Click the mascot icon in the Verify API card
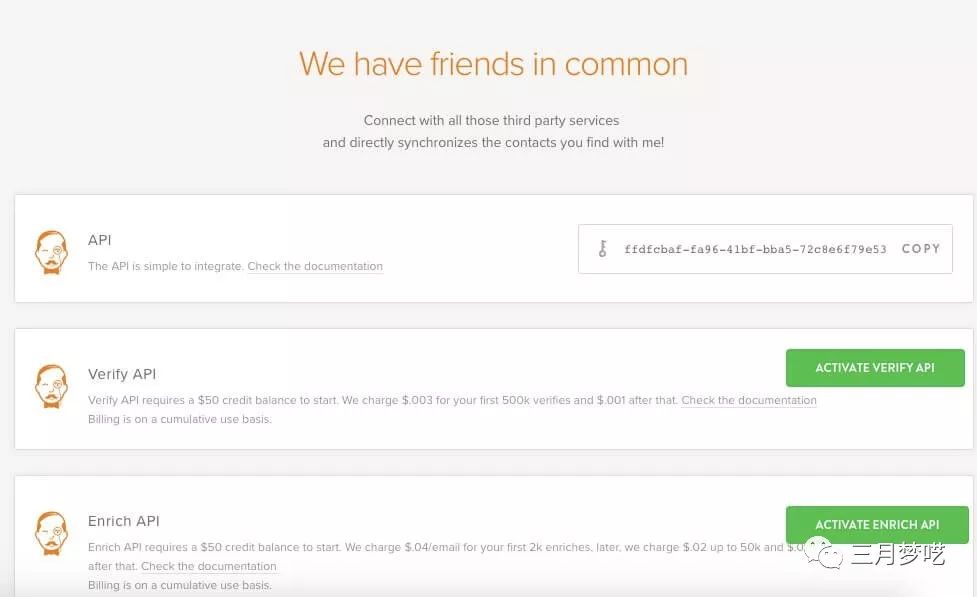977x597 pixels. tap(51, 386)
